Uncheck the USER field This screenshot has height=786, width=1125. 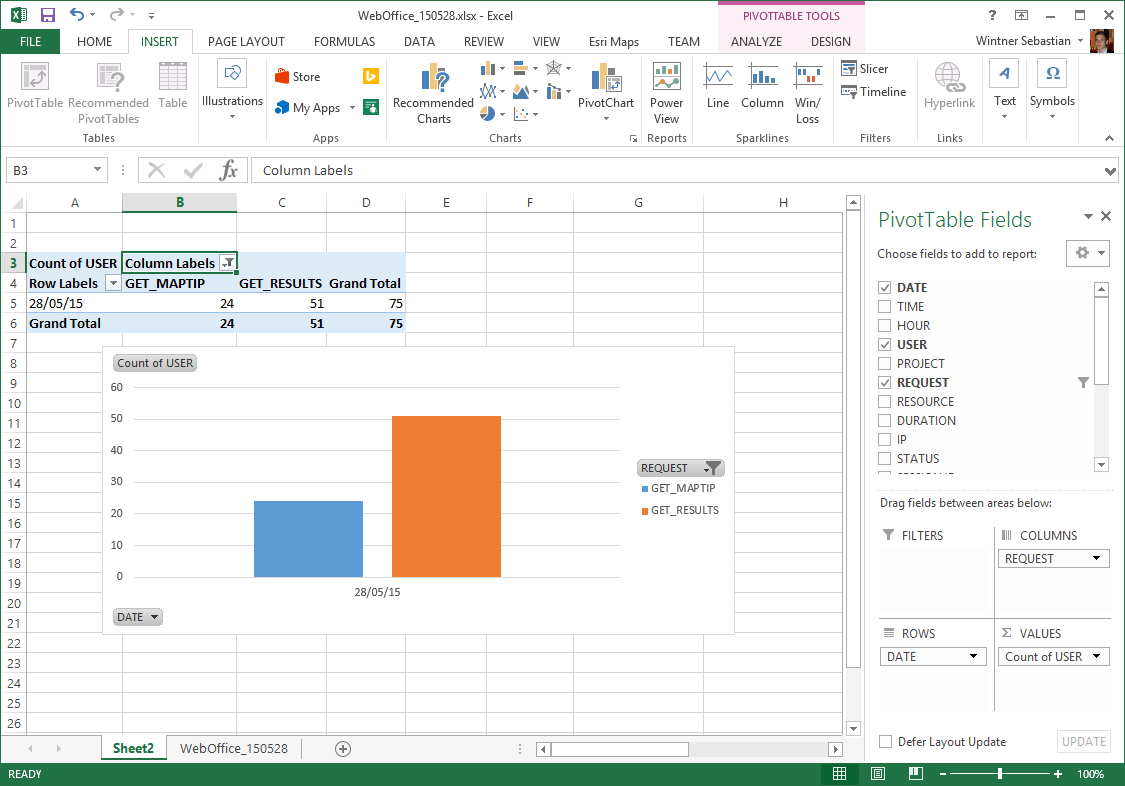coord(886,344)
